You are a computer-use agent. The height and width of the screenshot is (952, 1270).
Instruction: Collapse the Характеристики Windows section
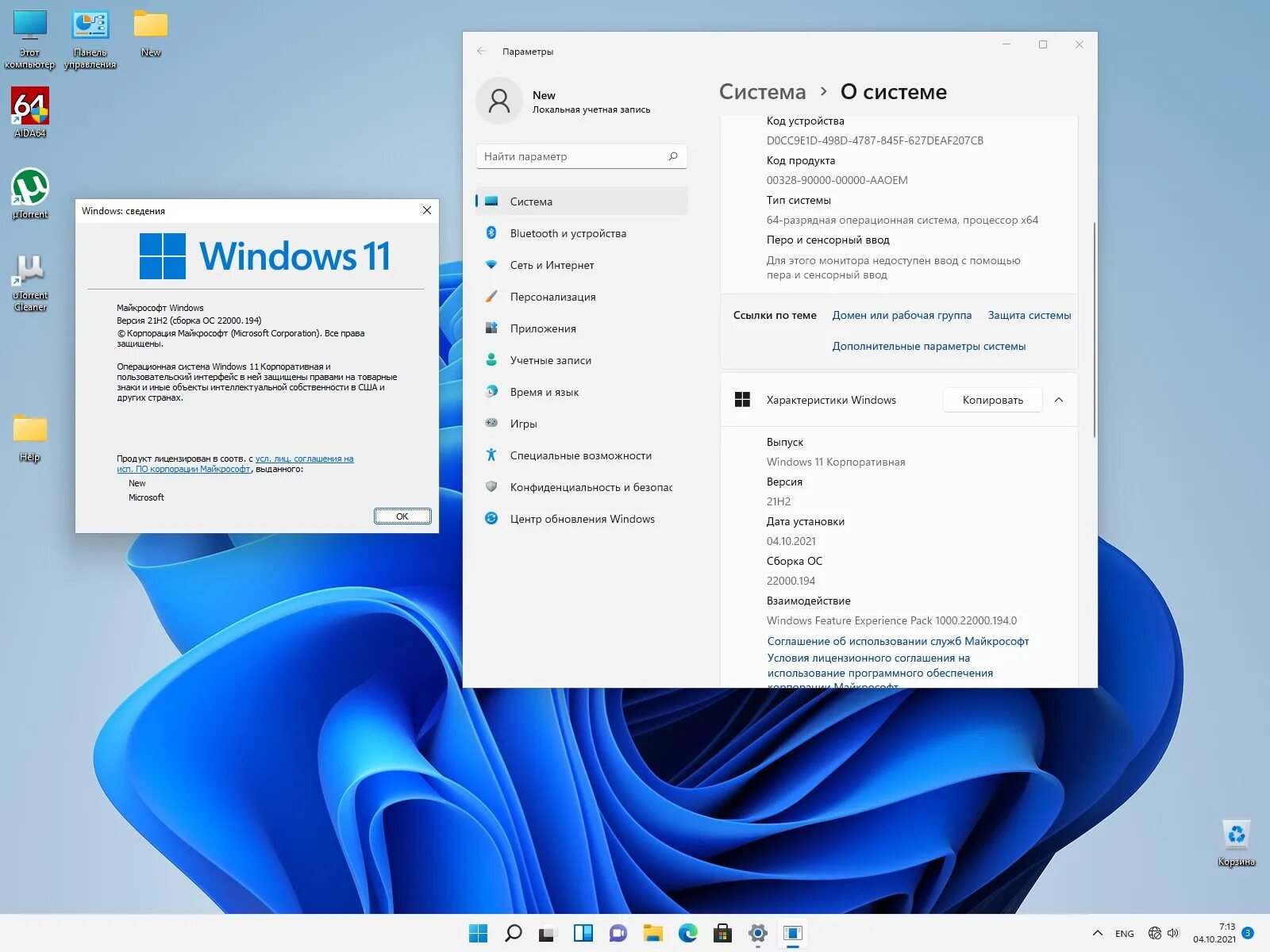point(1059,400)
